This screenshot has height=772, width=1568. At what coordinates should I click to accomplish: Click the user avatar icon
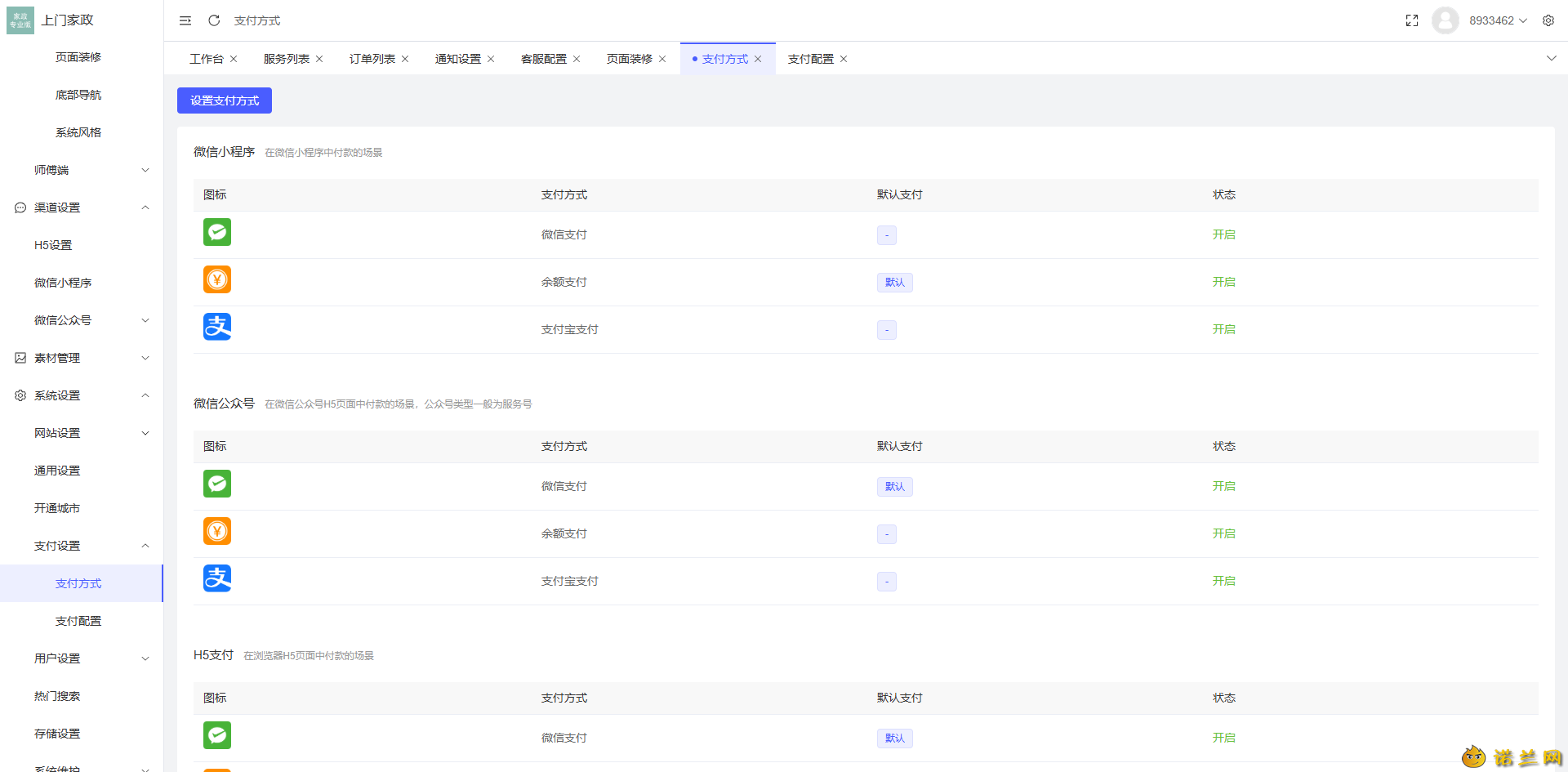(x=1445, y=20)
